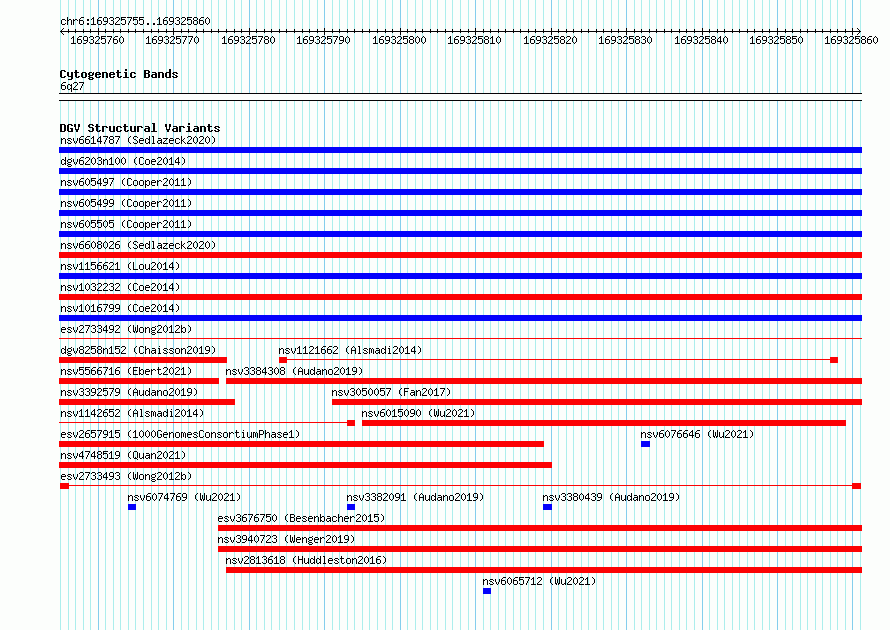The width and height of the screenshot is (890, 630).
Task: Open esv2733493 (Wong2012b) label
Action: coord(126,476)
